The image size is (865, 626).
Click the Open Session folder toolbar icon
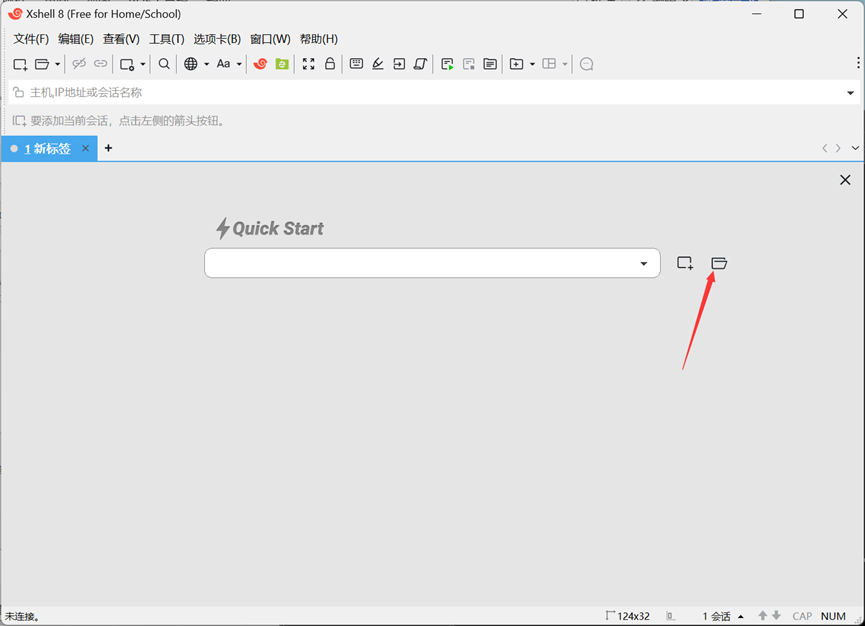(x=42, y=64)
